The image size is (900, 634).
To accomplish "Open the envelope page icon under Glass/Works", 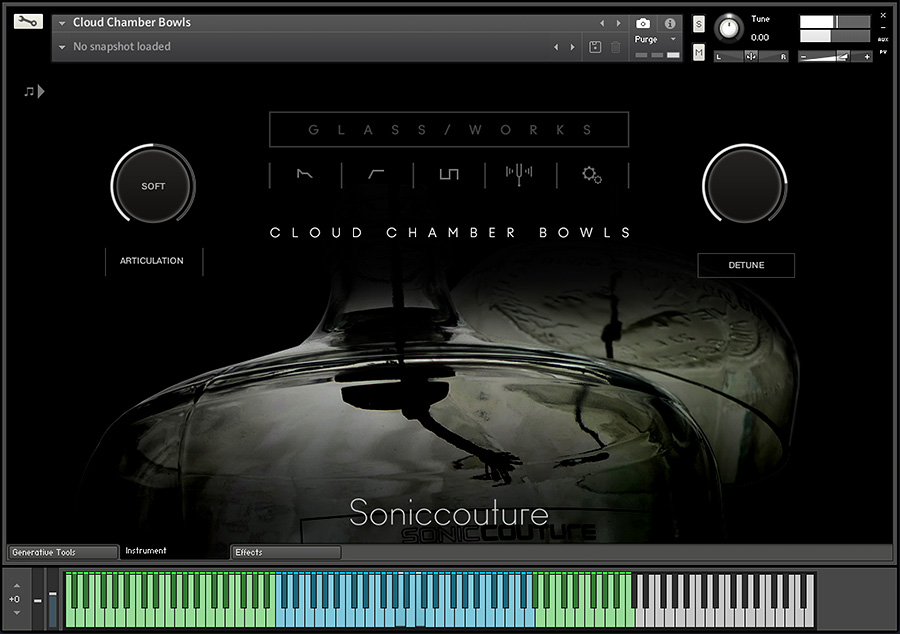I will pos(305,174).
